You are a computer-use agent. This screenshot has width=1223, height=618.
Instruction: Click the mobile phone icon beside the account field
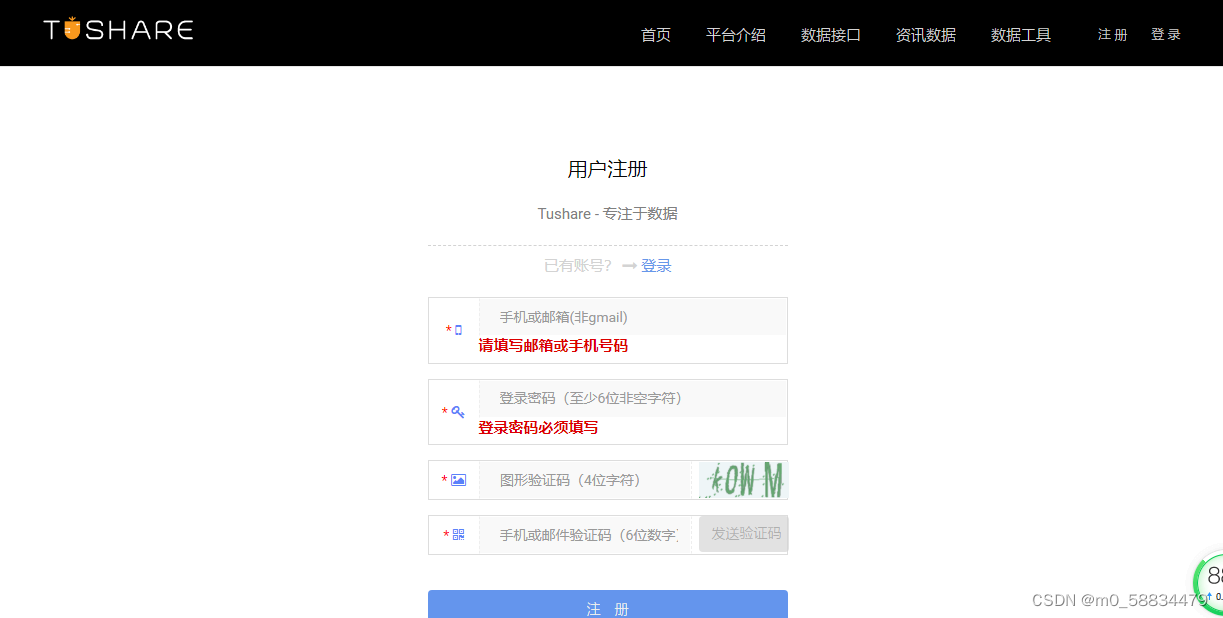pos(459,329)
